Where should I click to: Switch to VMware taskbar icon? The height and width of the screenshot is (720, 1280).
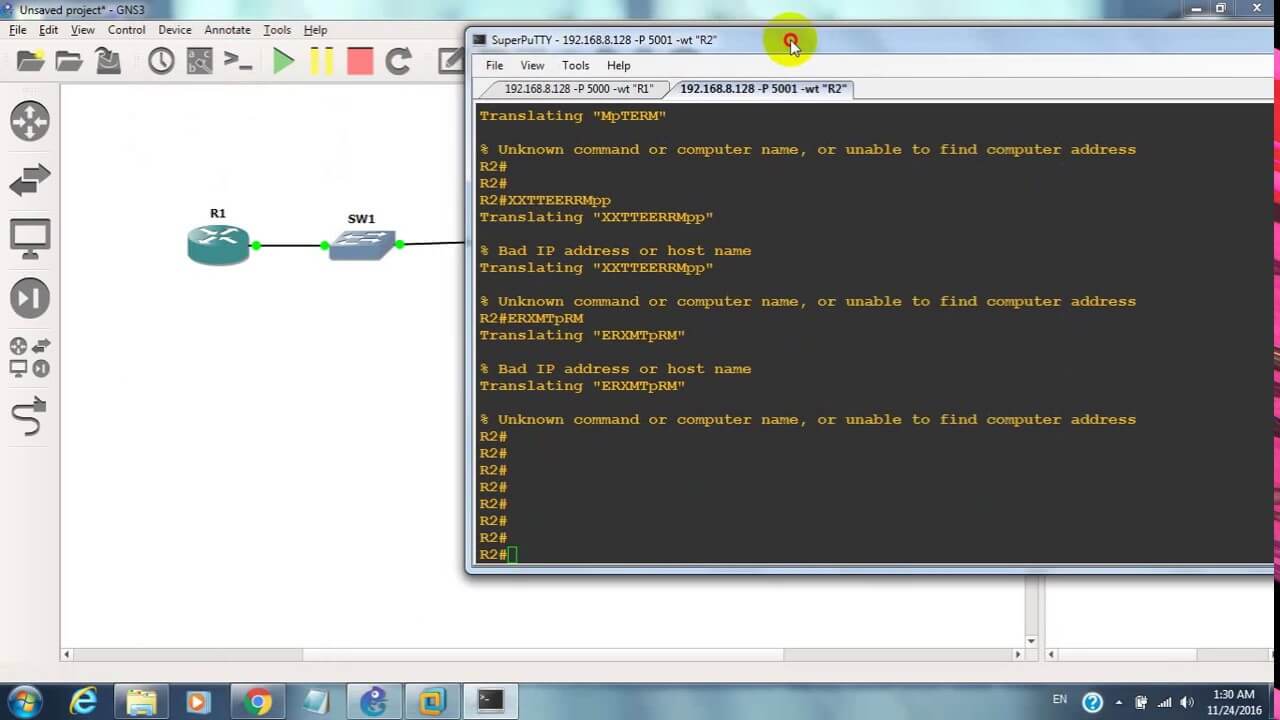(x=432, y=701)
